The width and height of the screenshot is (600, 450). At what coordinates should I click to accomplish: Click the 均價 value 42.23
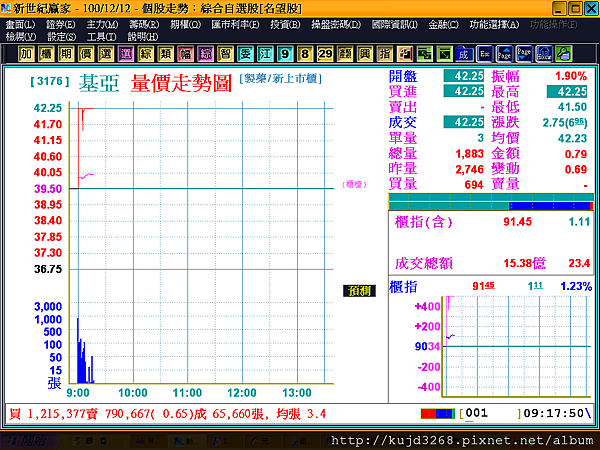(x=572, y=138)
